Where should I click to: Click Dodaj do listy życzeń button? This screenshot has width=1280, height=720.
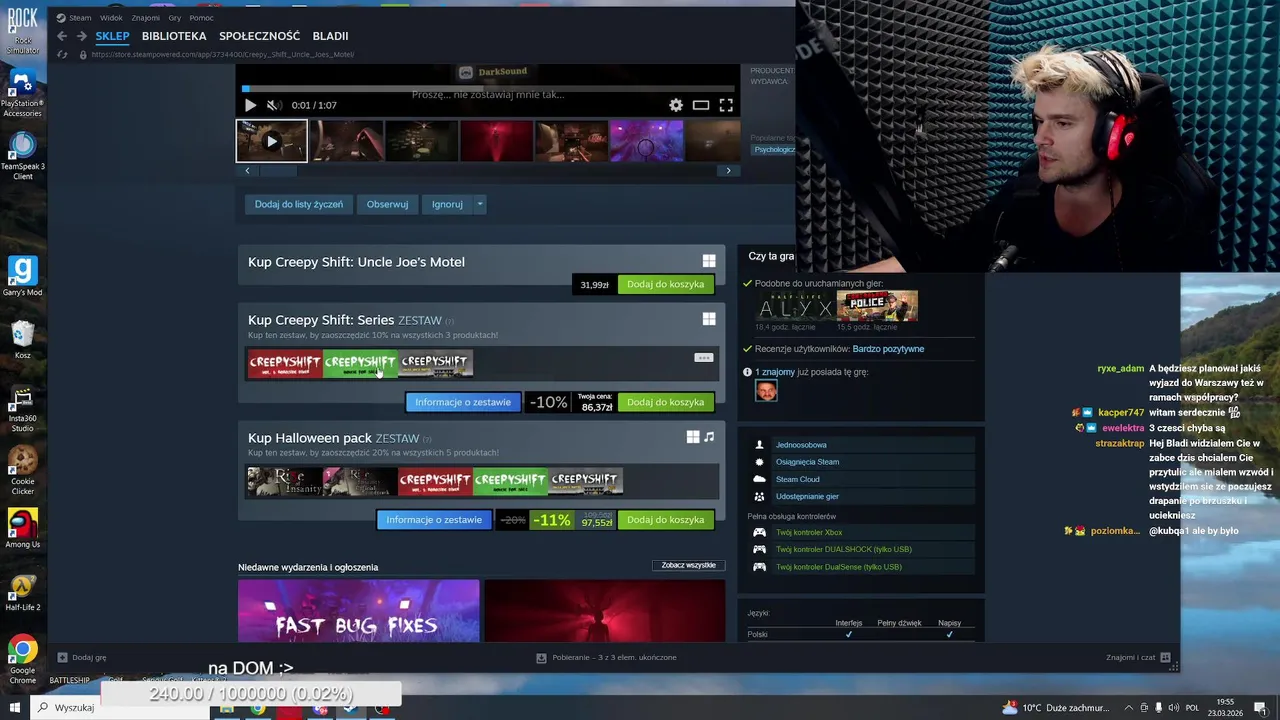(298, 204)
